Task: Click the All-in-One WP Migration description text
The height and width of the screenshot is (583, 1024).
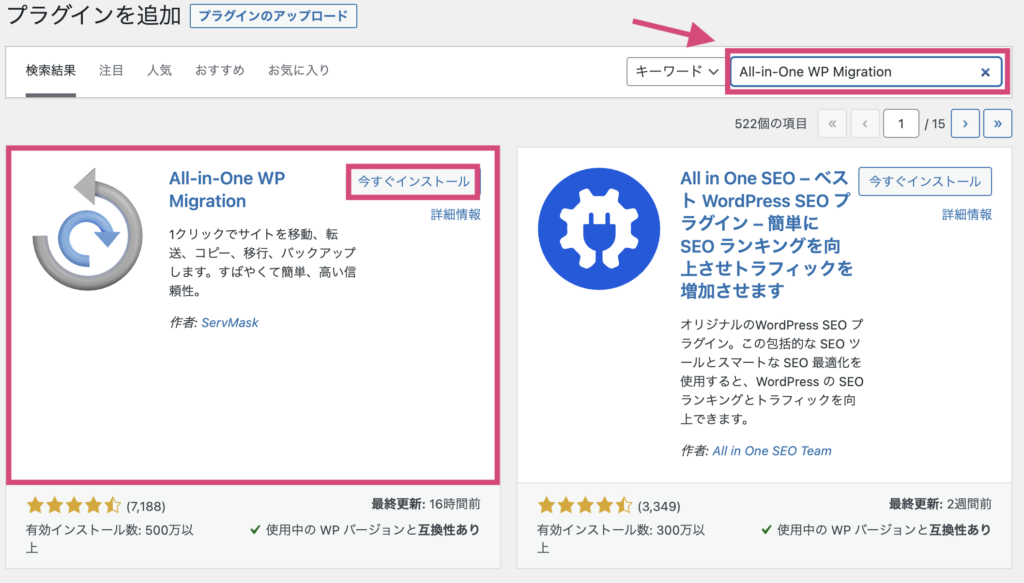Action: (263, 262)
